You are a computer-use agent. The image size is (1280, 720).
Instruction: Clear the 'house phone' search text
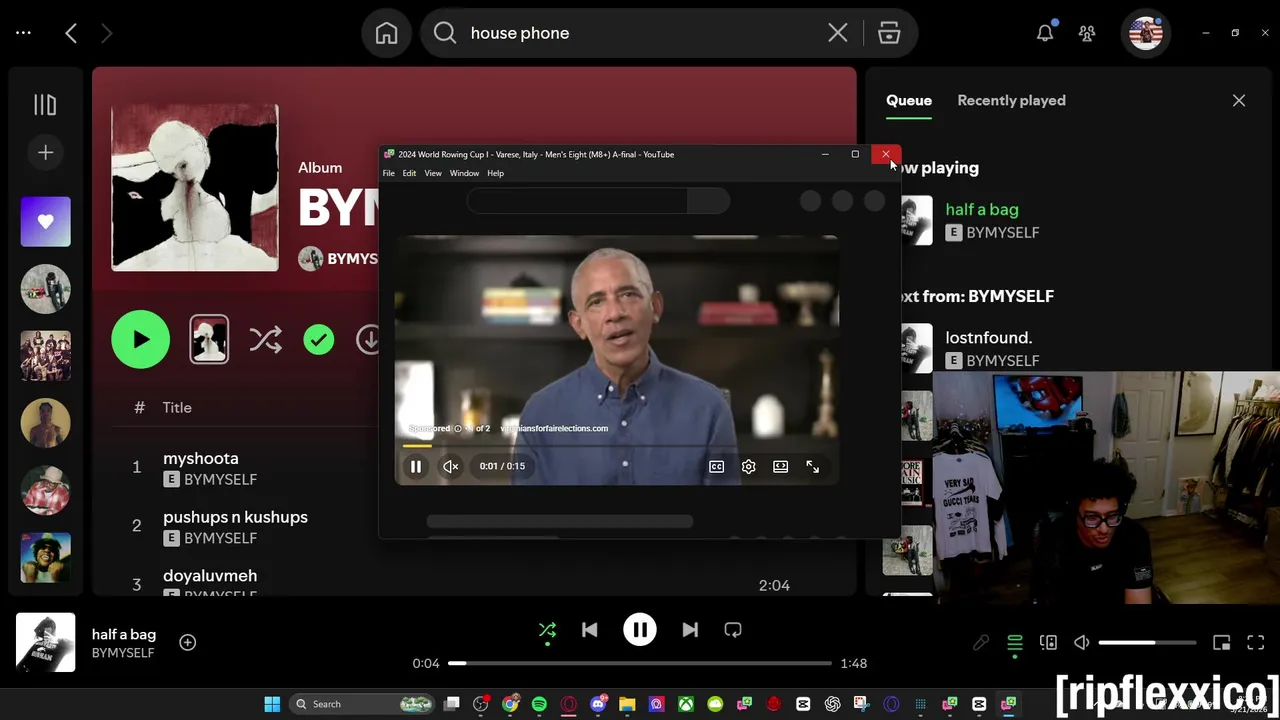[x=838, y=33]
